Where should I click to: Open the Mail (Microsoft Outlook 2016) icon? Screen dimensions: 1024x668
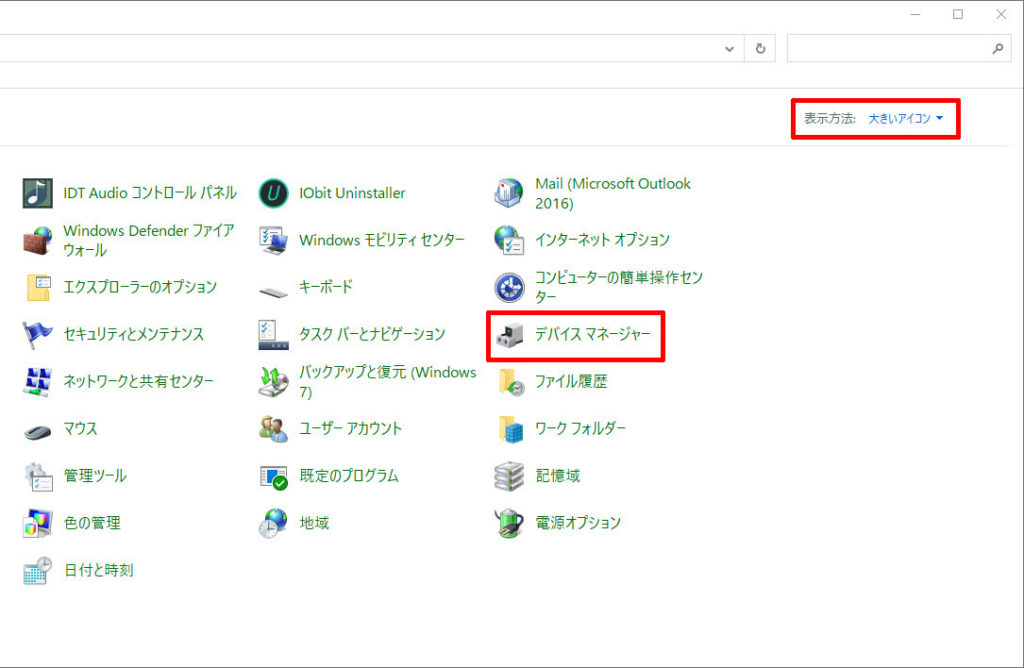click(509, 193)
